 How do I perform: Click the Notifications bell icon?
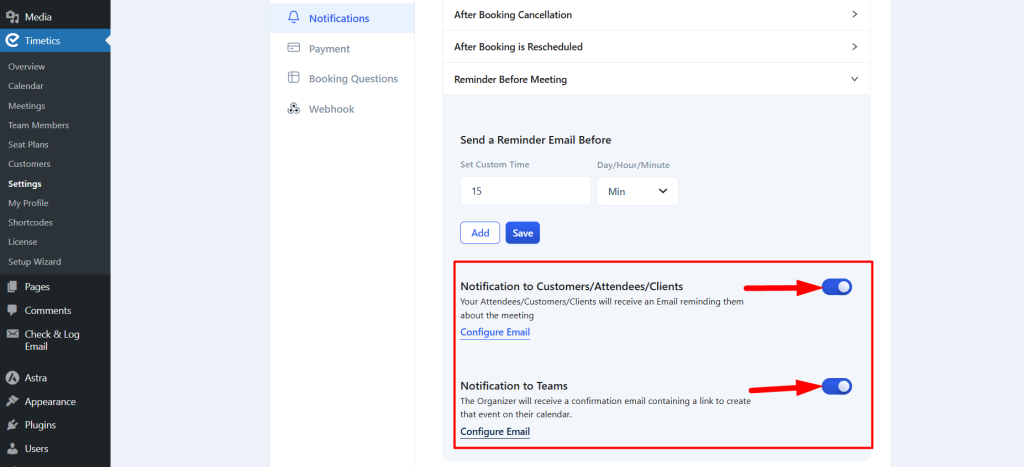pos(294,18)
